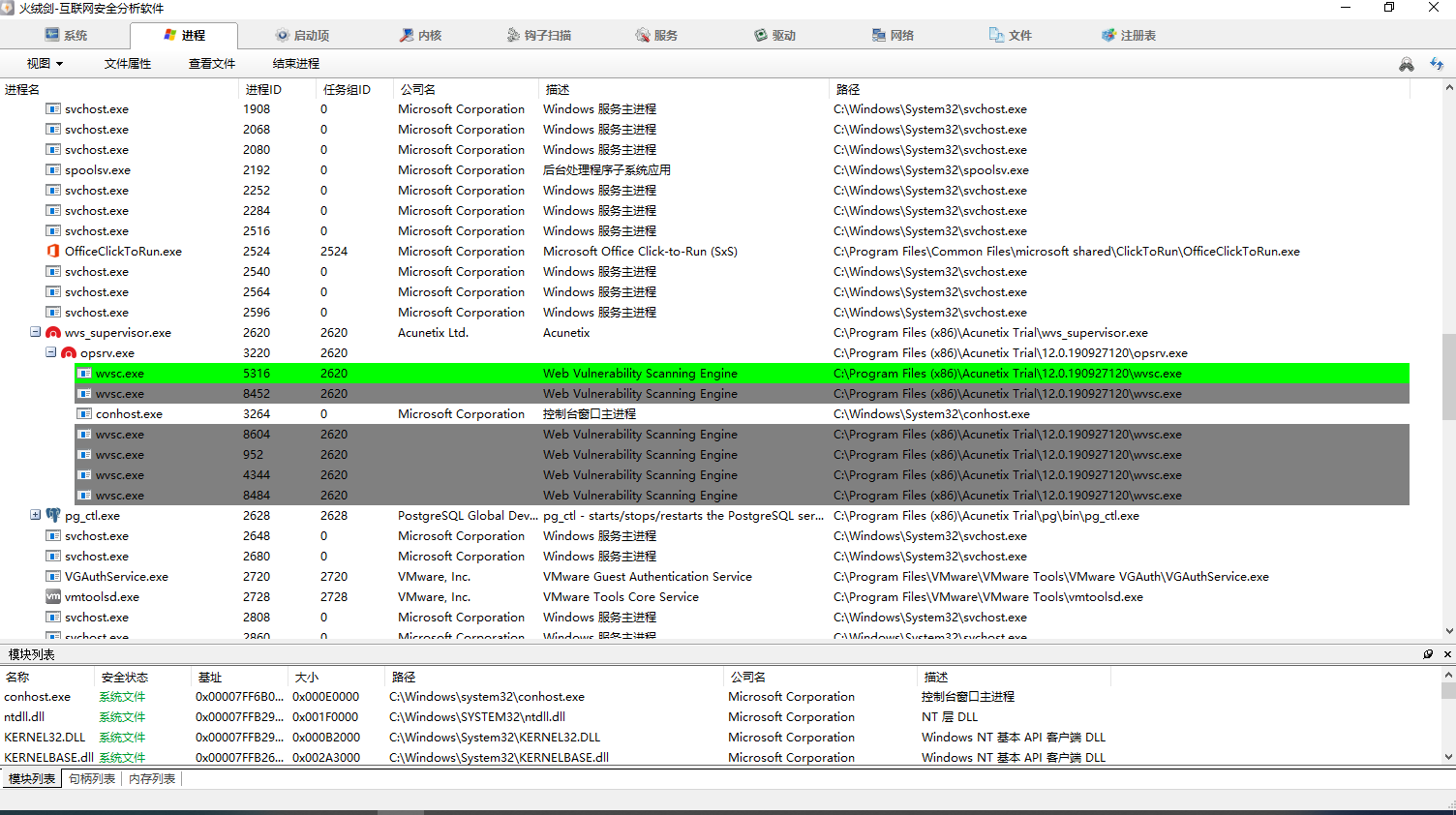Select the wvsc.exe row with PID 8484
Viewport: 1456px width, 815px height.
(742, 496)
